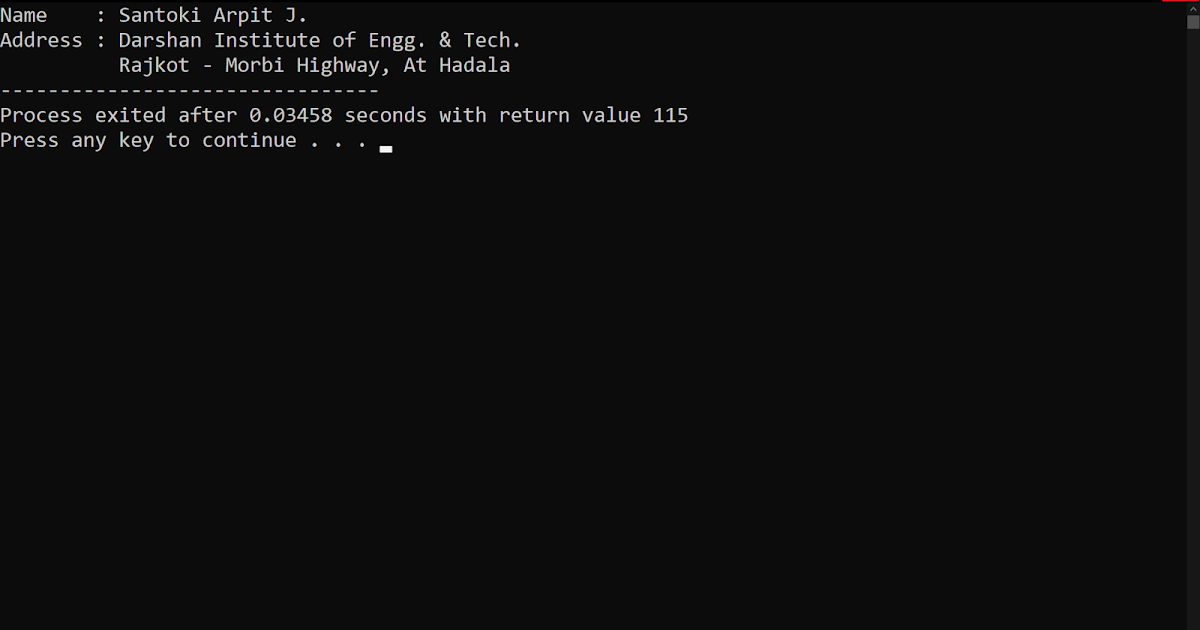1200x630 pixels.
Task: Click the empty black console area
Action: click(x=590, y=390)
